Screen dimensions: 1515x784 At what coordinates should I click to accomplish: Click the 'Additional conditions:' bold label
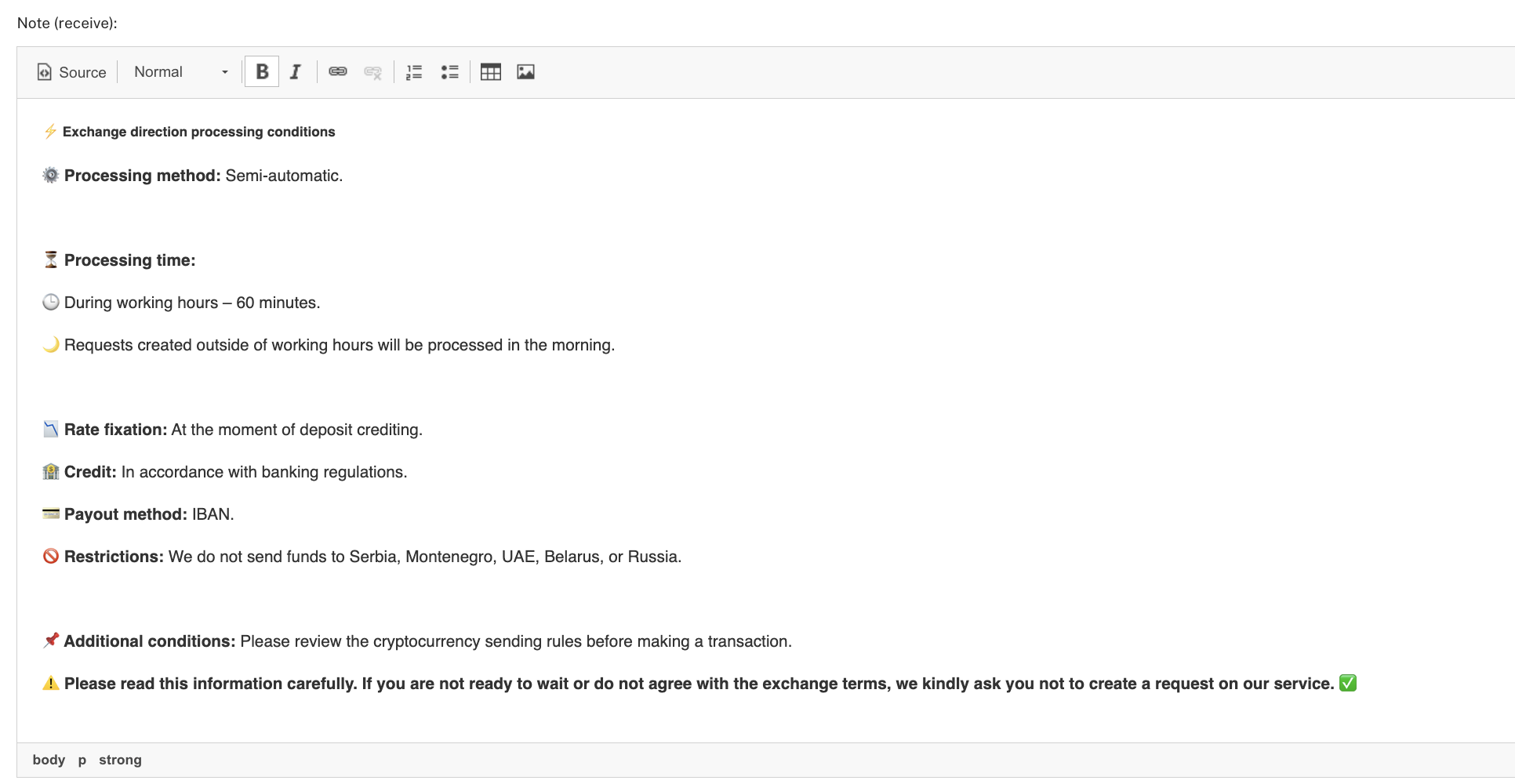coord(149,641)
